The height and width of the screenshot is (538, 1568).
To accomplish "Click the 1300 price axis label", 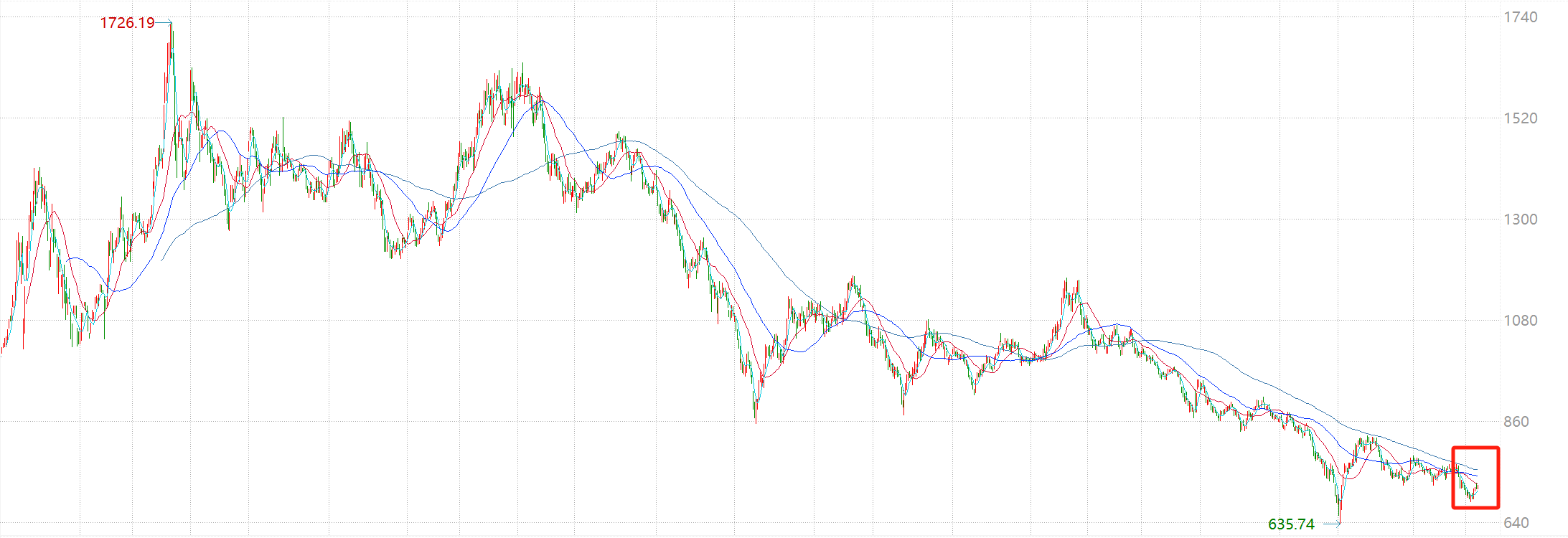I will tap(1521, 220).
